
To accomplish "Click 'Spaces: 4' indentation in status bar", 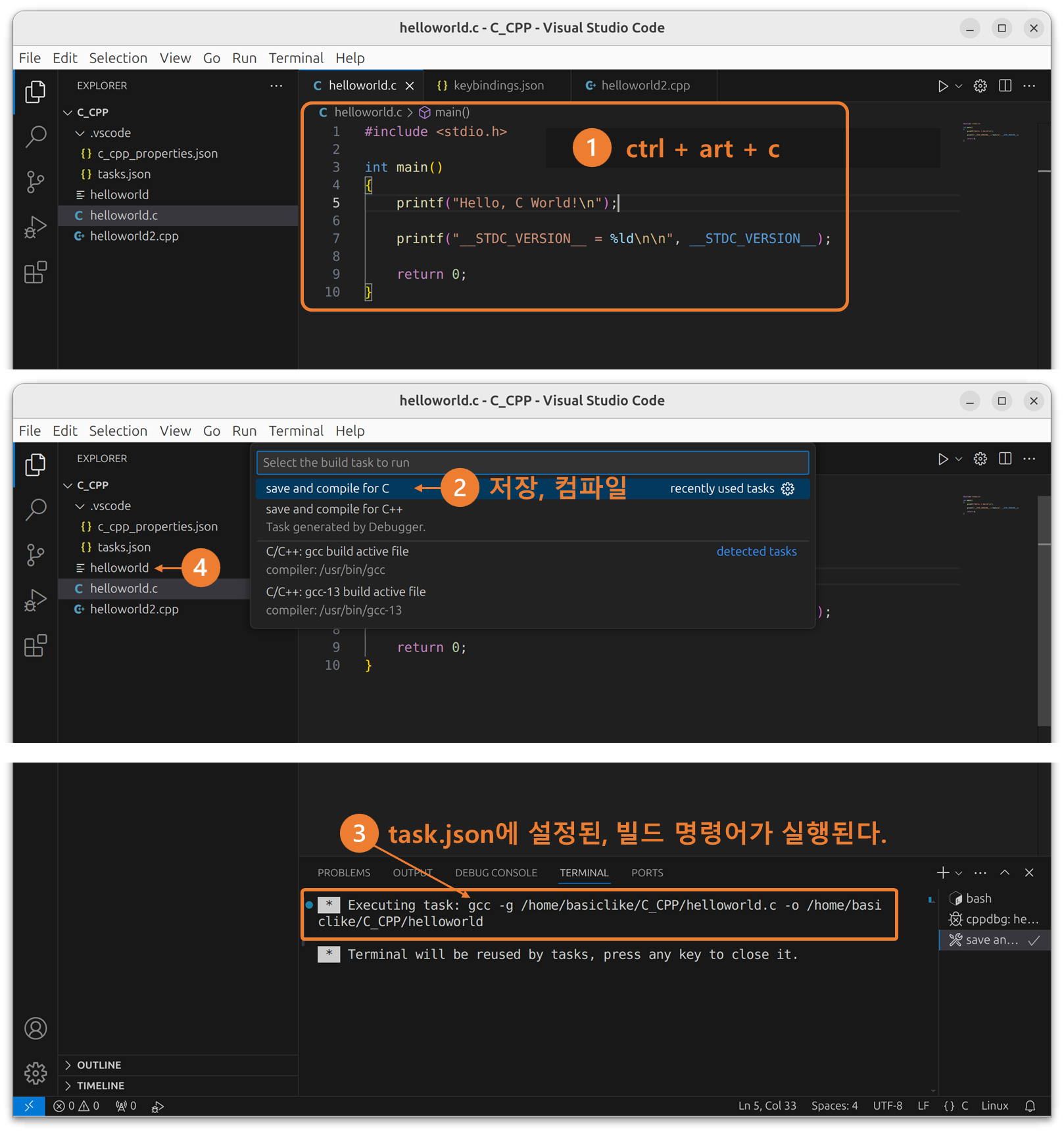I will [834, 1106].
